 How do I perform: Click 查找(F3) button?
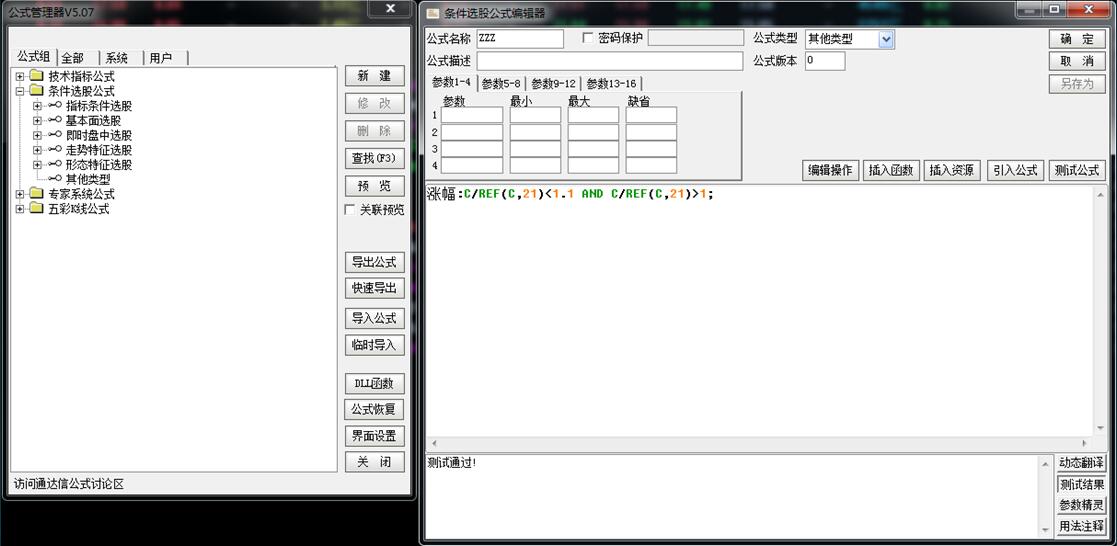[375, 158]
